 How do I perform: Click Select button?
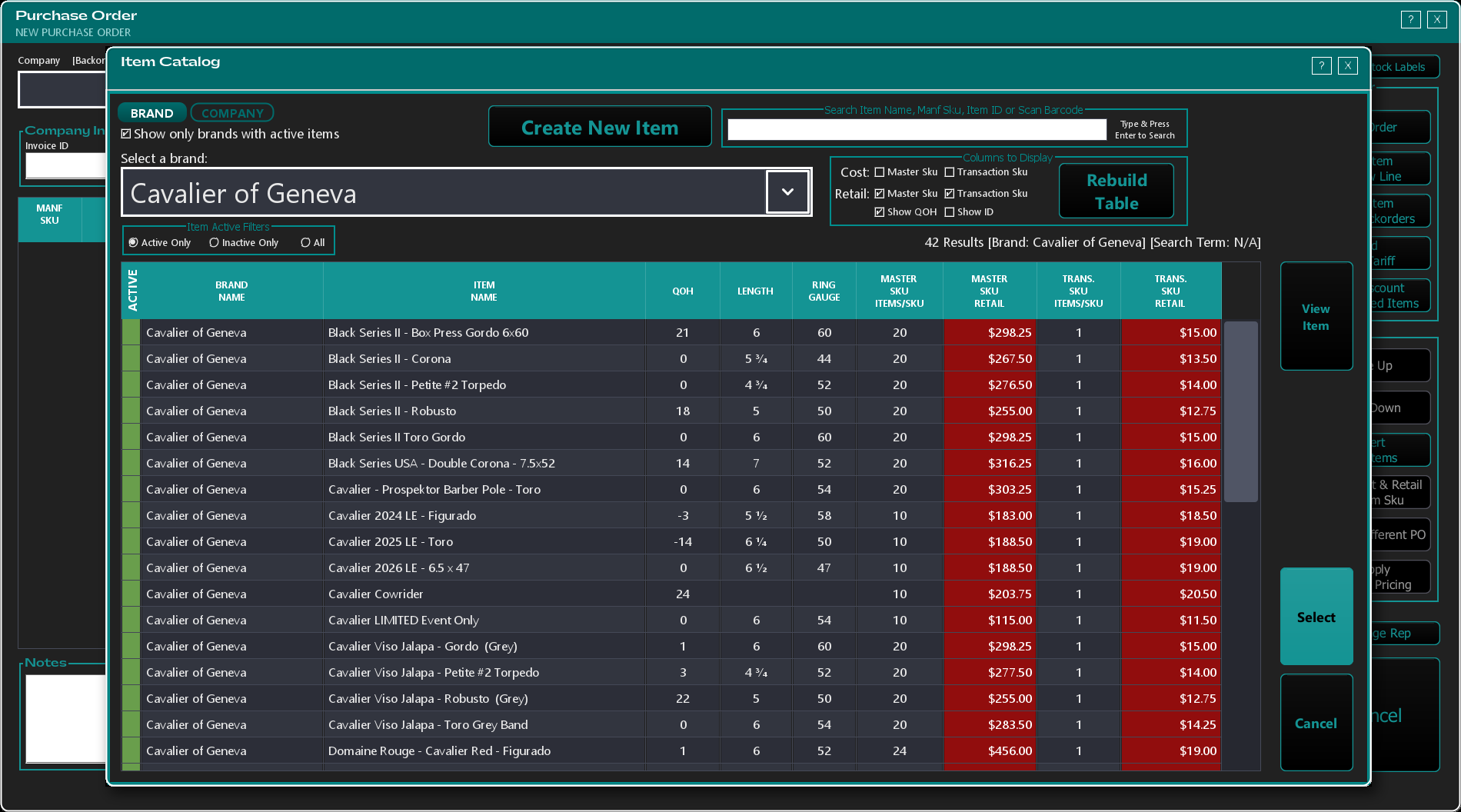click(x=1316, y=617)
